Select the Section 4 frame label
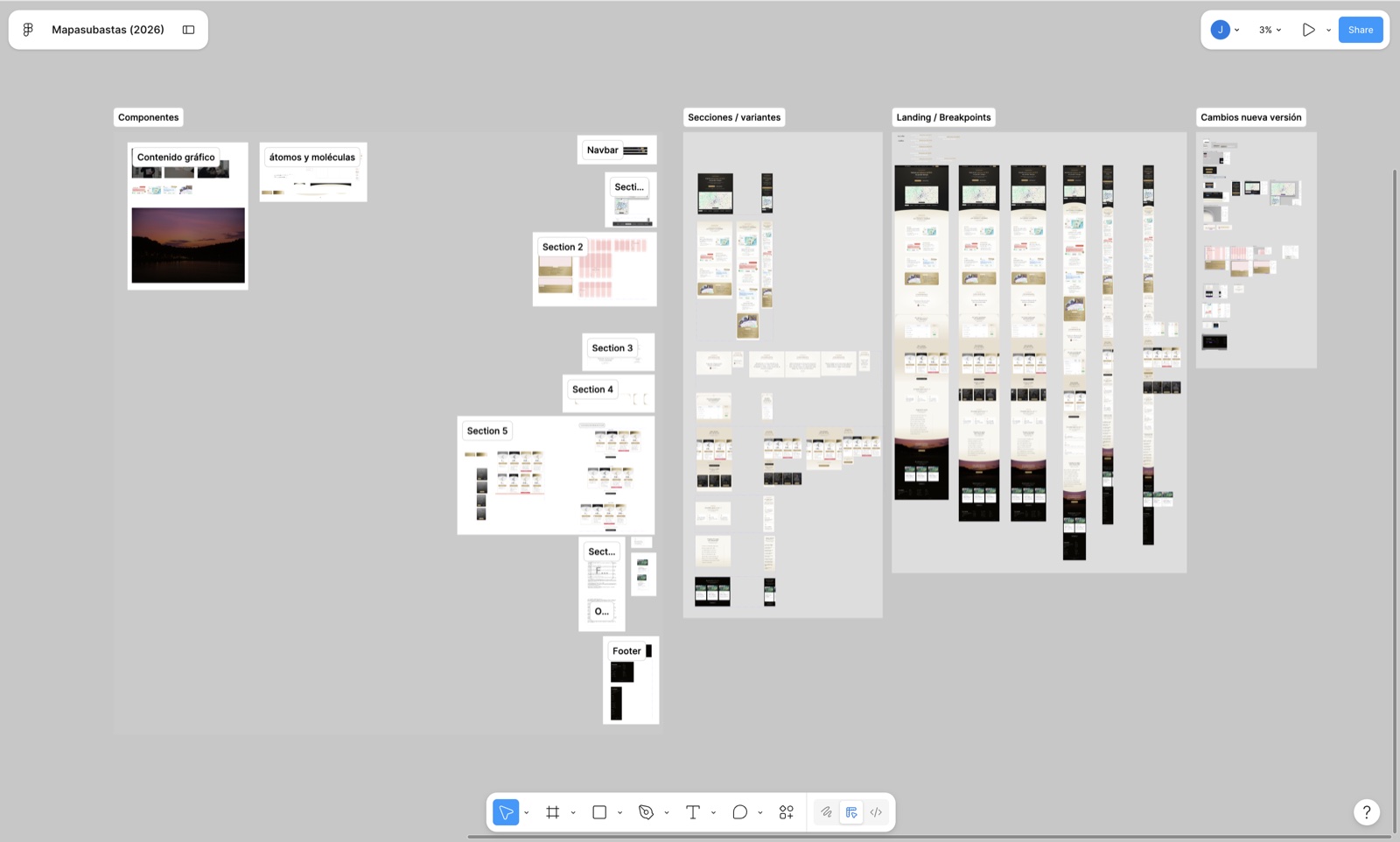The height and width of the screenshot is (842, 1400). point(592,389)
